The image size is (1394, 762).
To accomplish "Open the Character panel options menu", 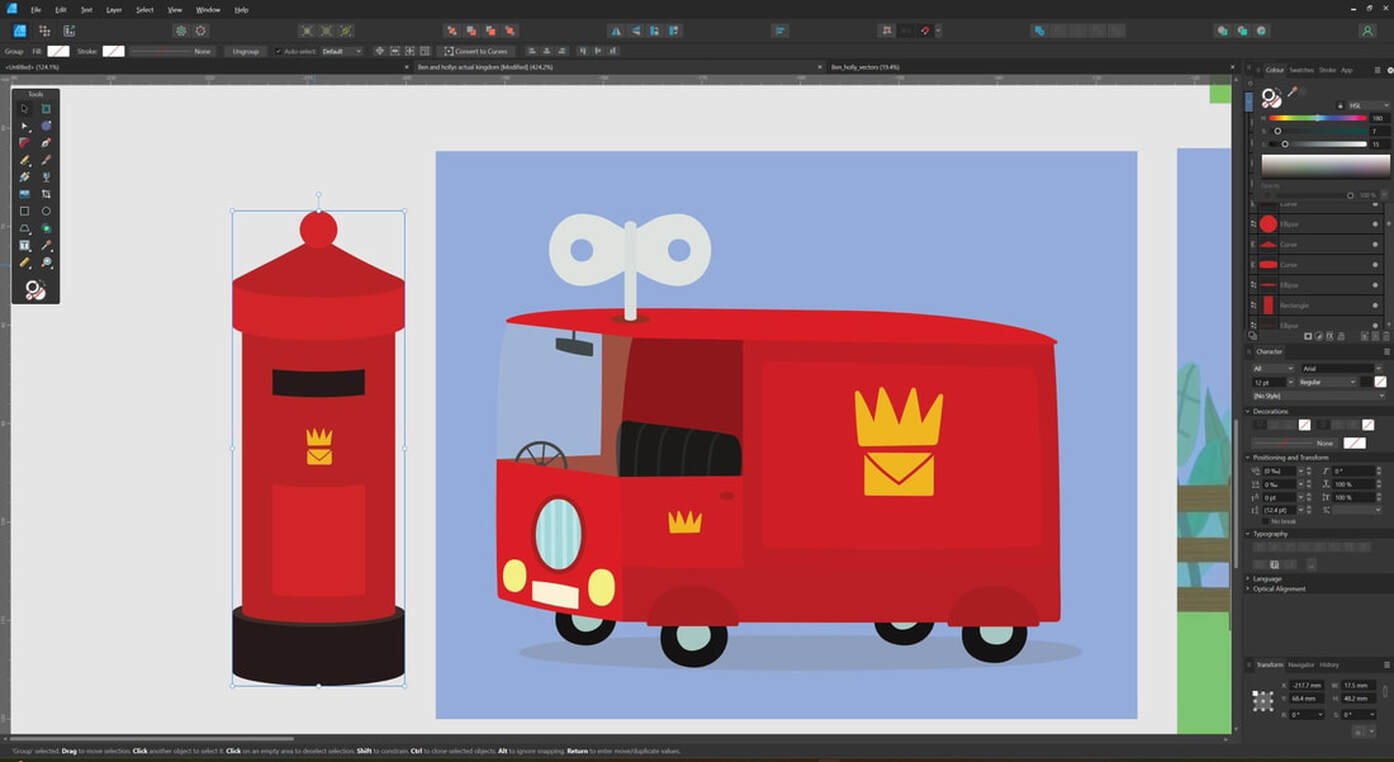I will pos(1386,352).
